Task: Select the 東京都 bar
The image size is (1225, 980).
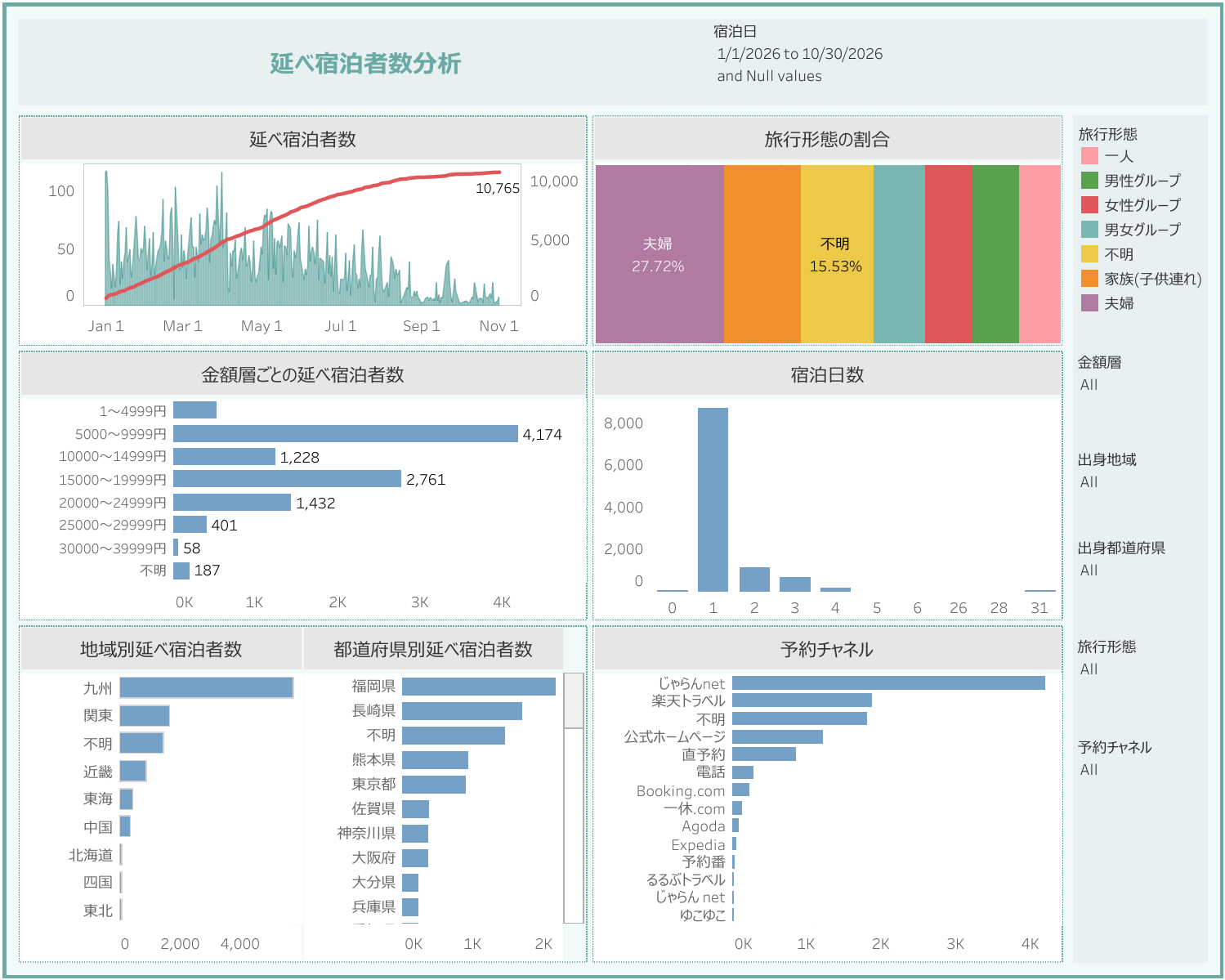Action: click(434, 785)
